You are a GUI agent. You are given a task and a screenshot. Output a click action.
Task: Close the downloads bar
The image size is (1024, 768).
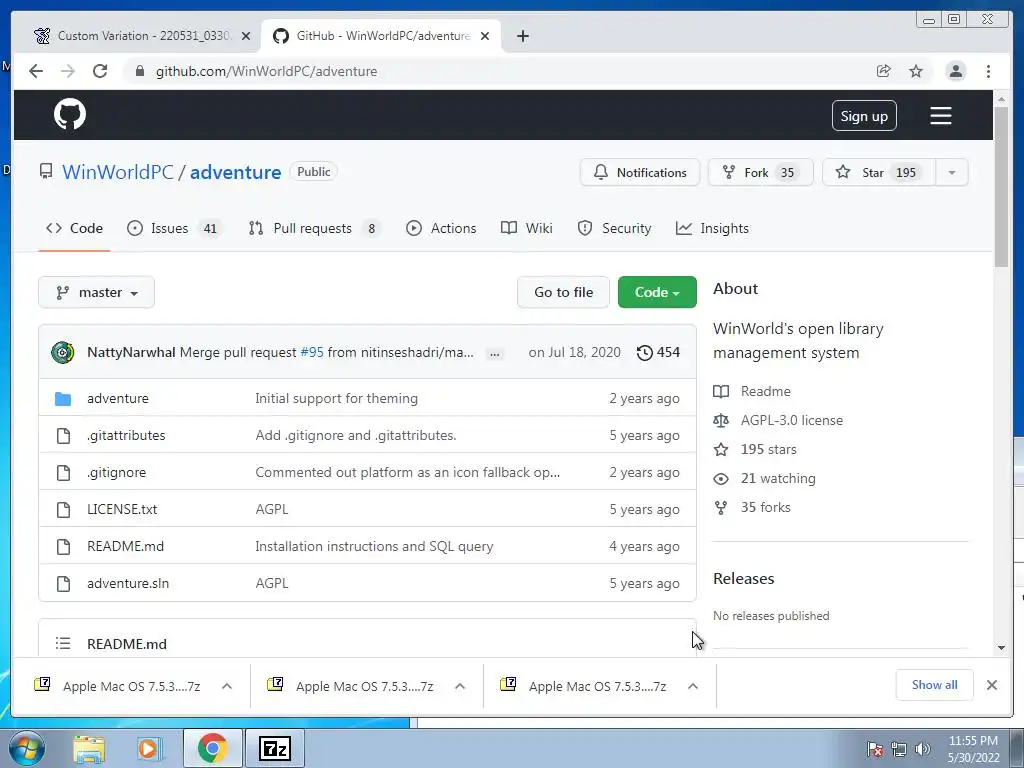pos(991,685)
